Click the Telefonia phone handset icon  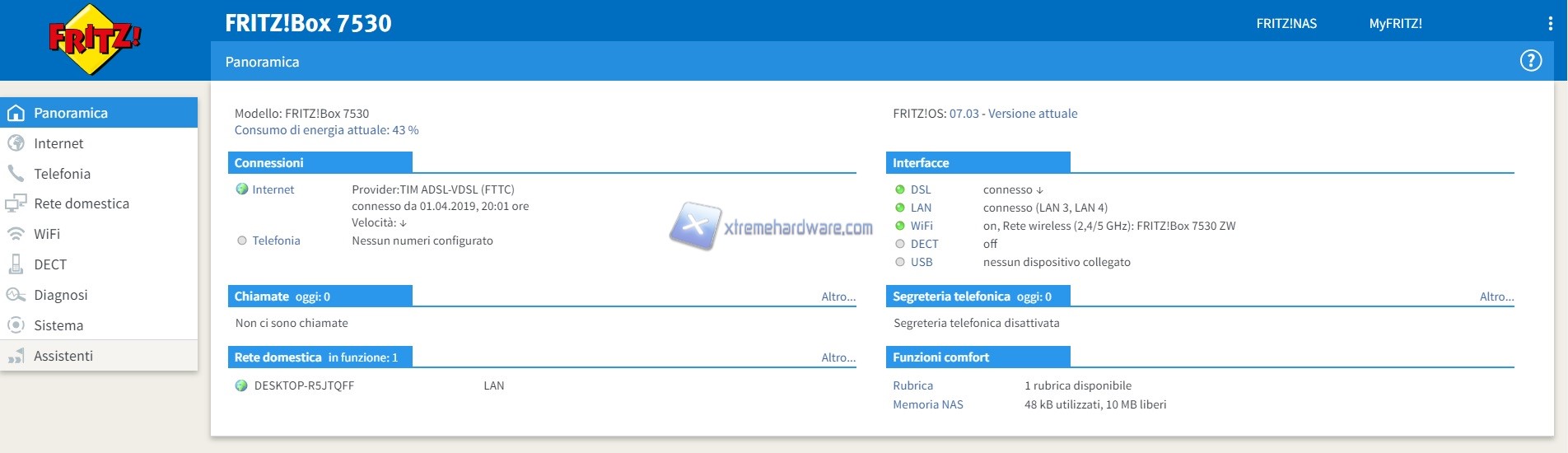[x=16, y=174]
